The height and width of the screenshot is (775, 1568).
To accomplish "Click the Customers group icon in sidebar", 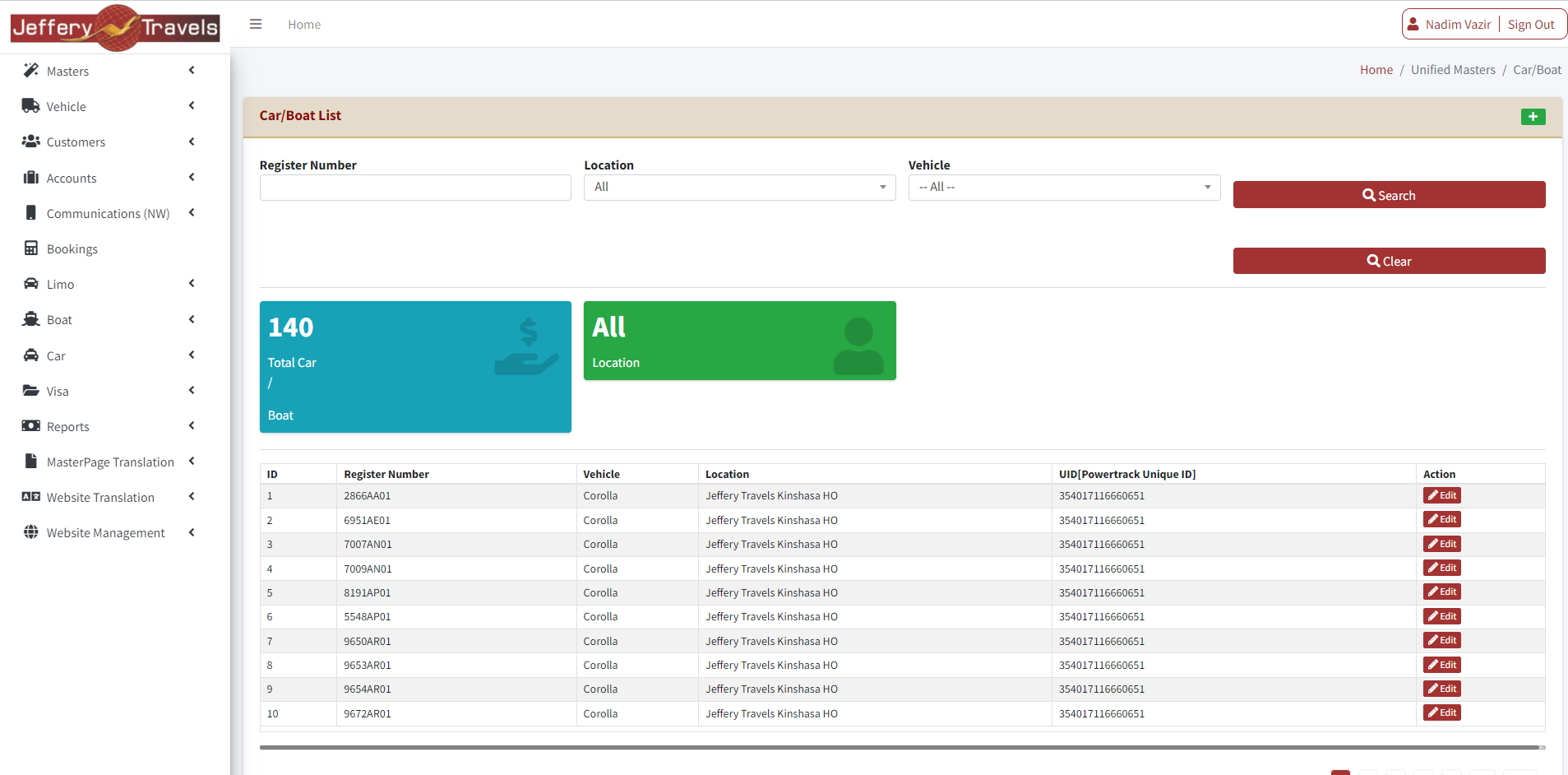I will 31,142.
